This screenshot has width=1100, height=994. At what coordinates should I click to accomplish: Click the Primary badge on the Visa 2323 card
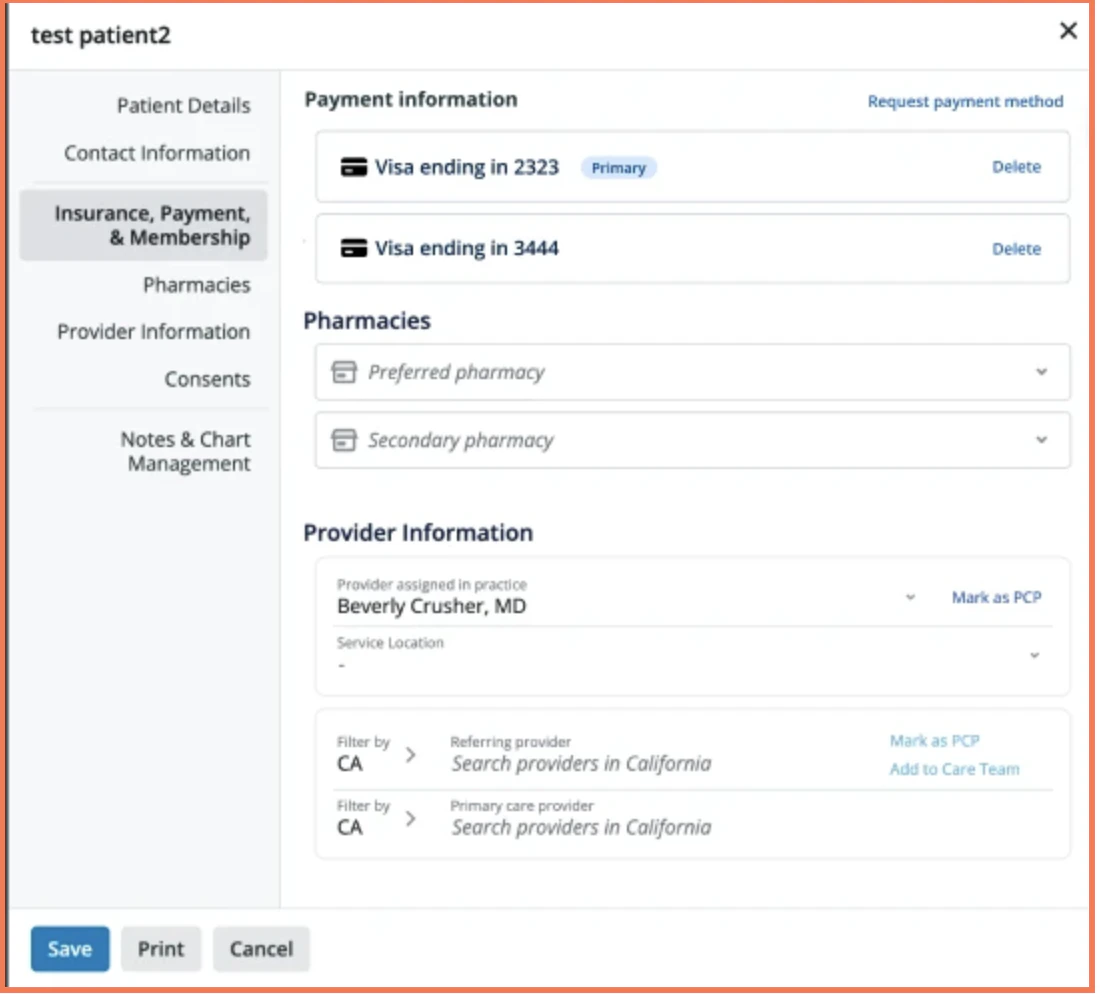click(619, 167)
